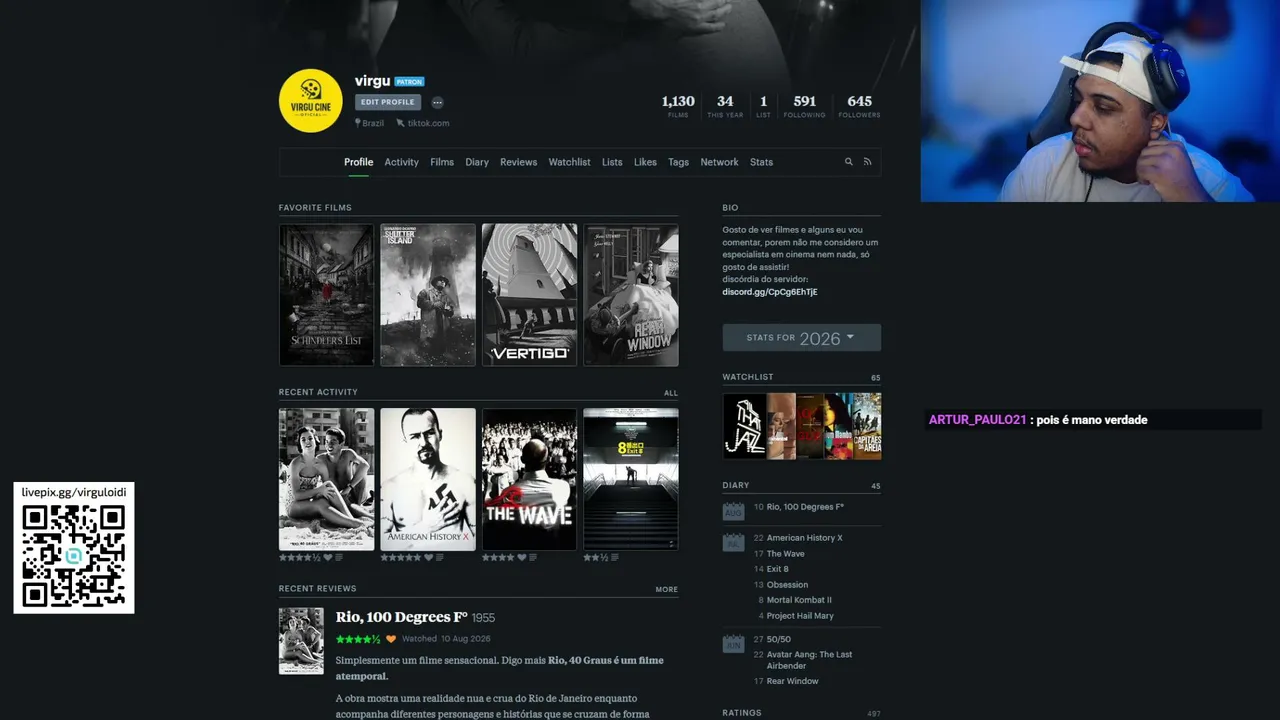1280x720 pixels.
Task: Open the Avatar Aang: The Last Airbender entry
Action: (810, 660)
